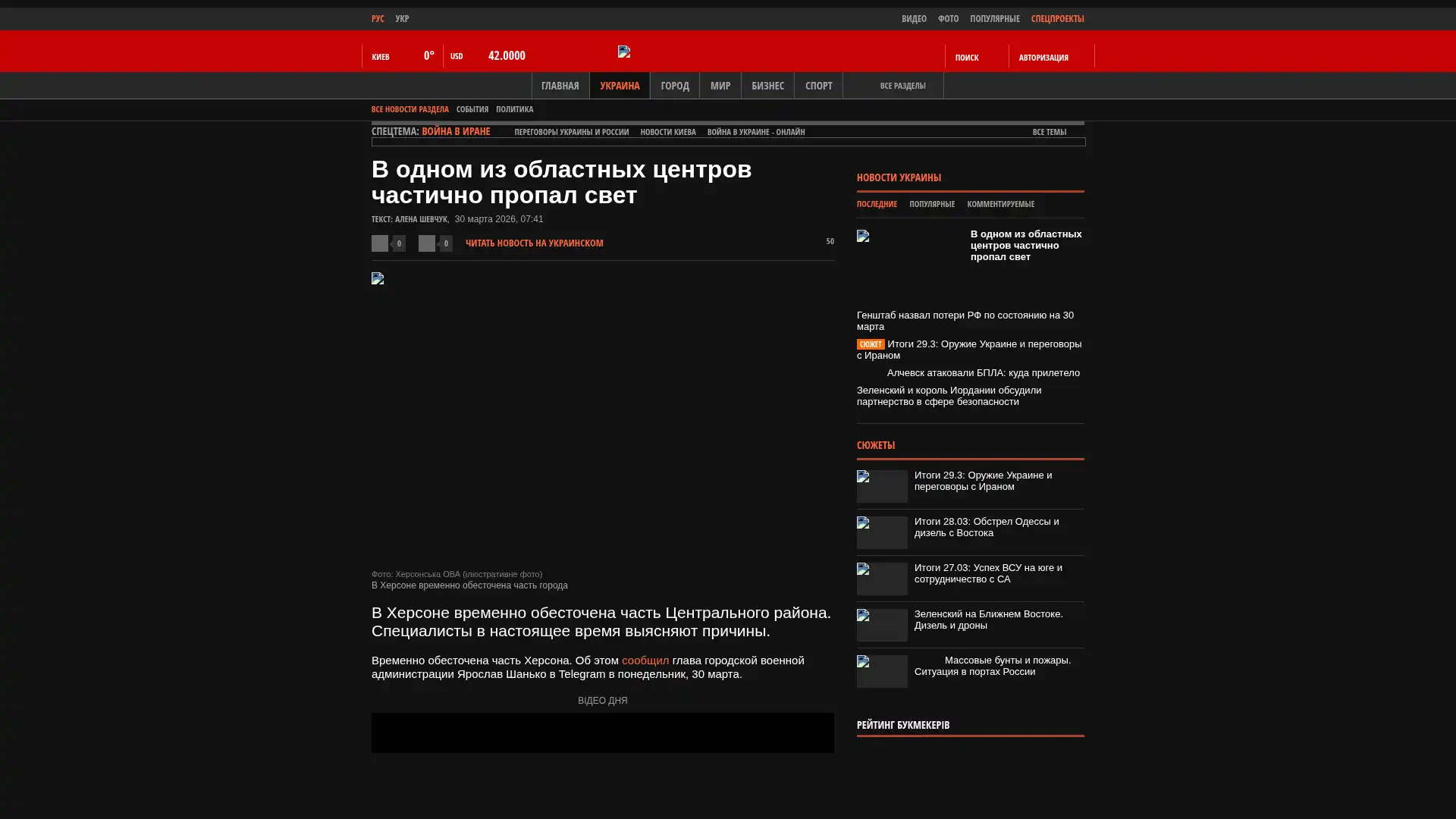Switch news list to Популярные
This screenshot has width=1456, height=819.
click(x=931, y=204)
